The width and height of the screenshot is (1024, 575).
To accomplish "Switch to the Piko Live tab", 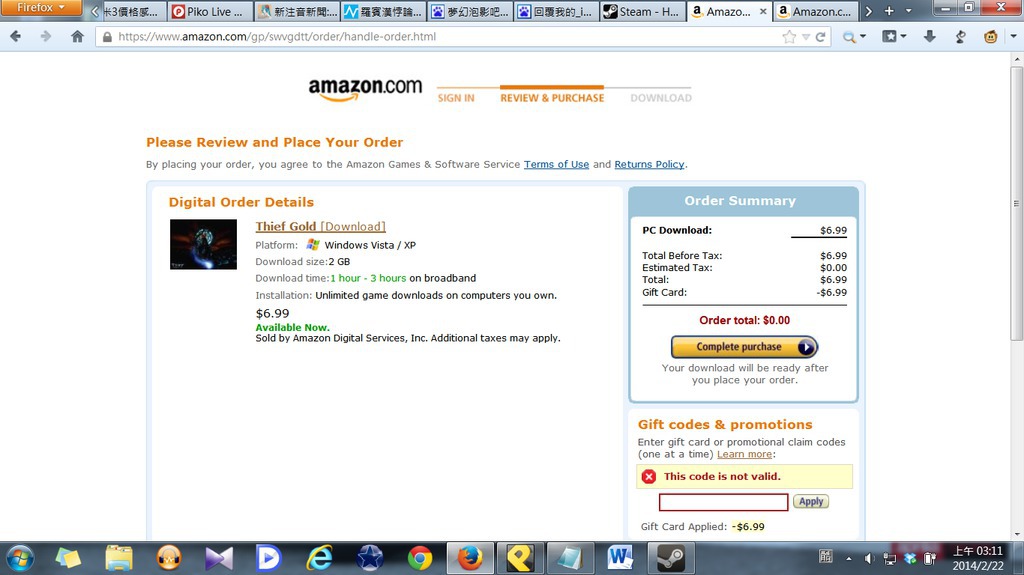I will [x=210, y=12].
